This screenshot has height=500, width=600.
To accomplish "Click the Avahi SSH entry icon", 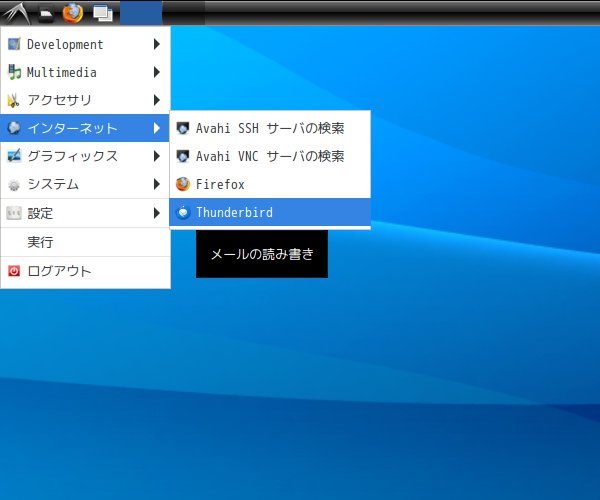I will 183,128.
